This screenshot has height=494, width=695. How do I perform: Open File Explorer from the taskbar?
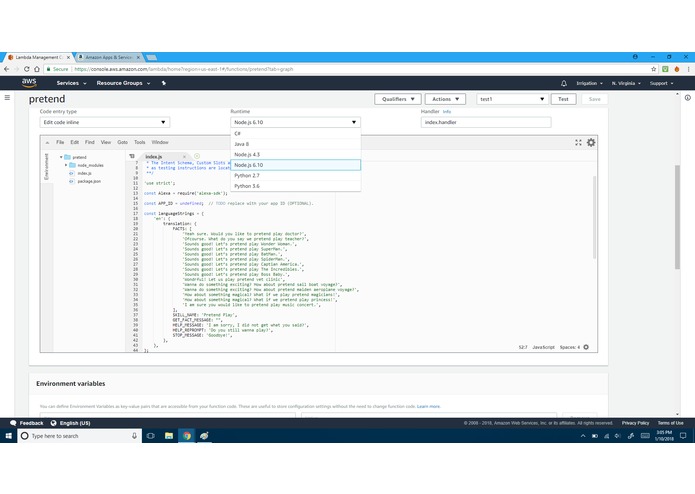[x=169, y=436]
